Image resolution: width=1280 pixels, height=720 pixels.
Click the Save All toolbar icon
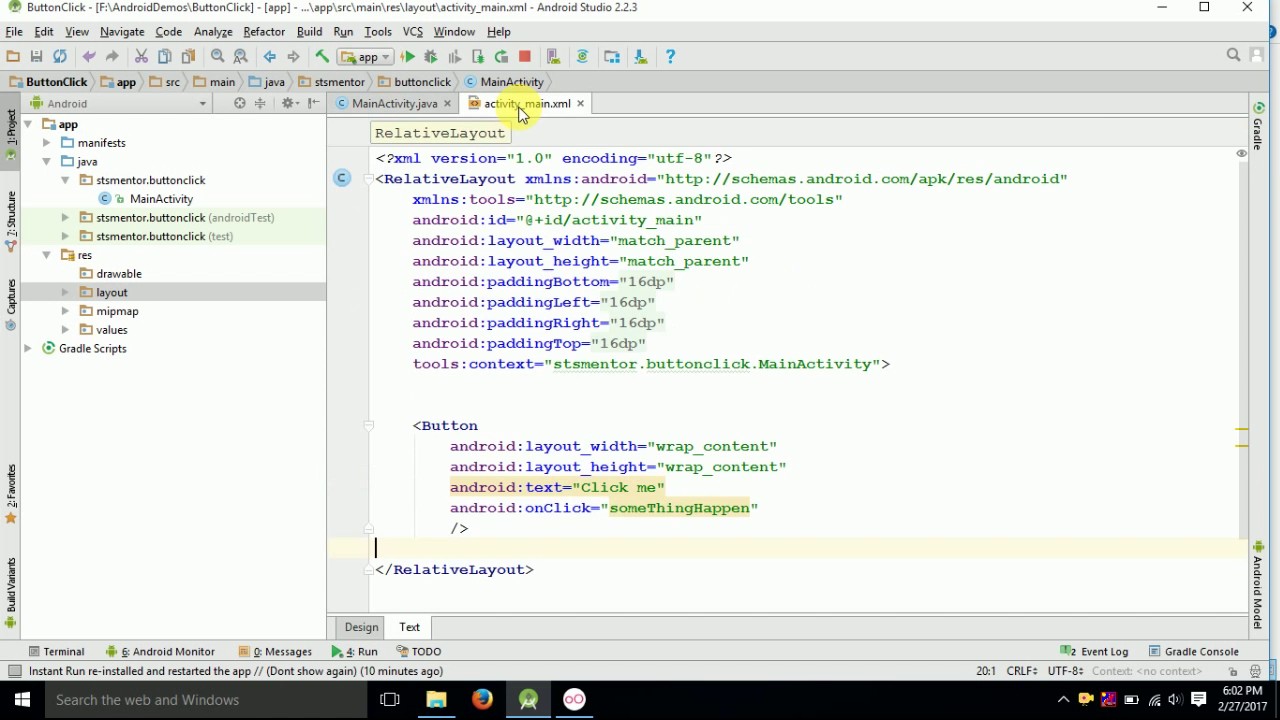click(x=36, y=57)
